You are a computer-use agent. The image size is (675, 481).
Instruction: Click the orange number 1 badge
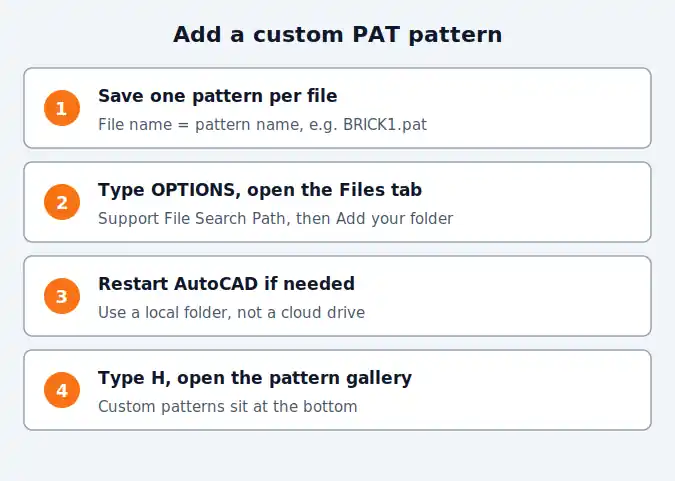62,108
